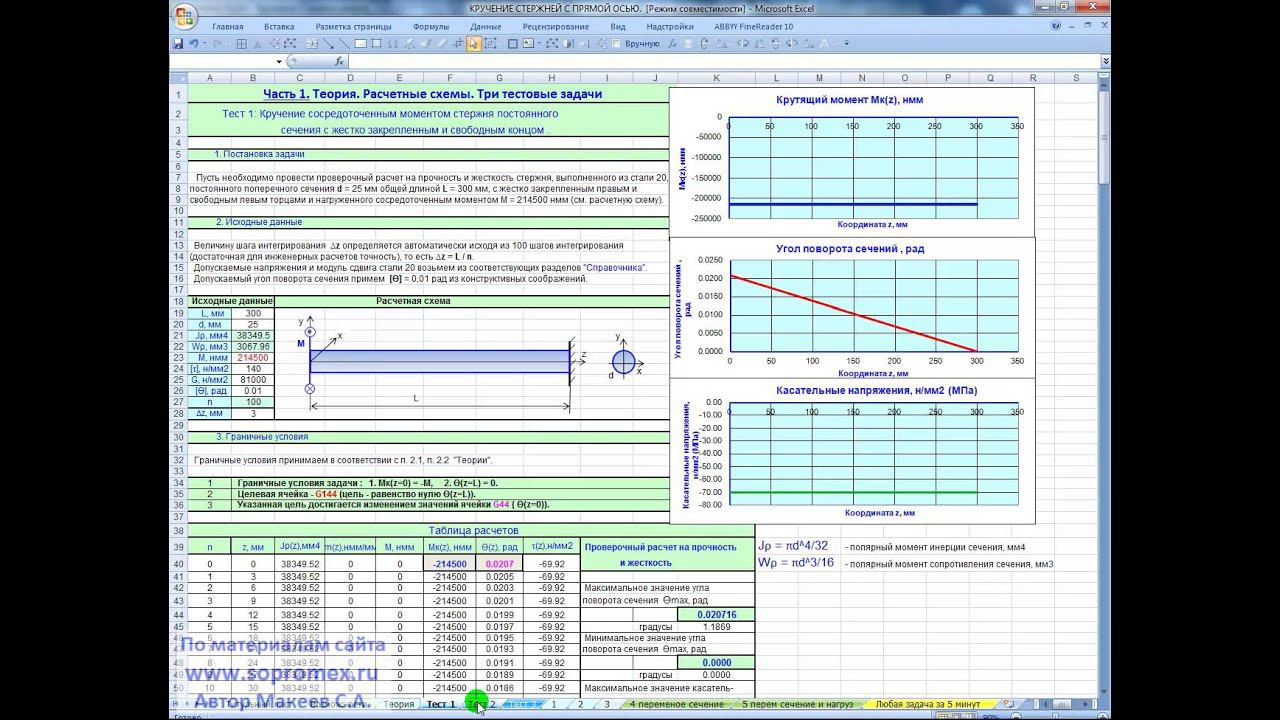Click the blue line in torque chart

853,204
